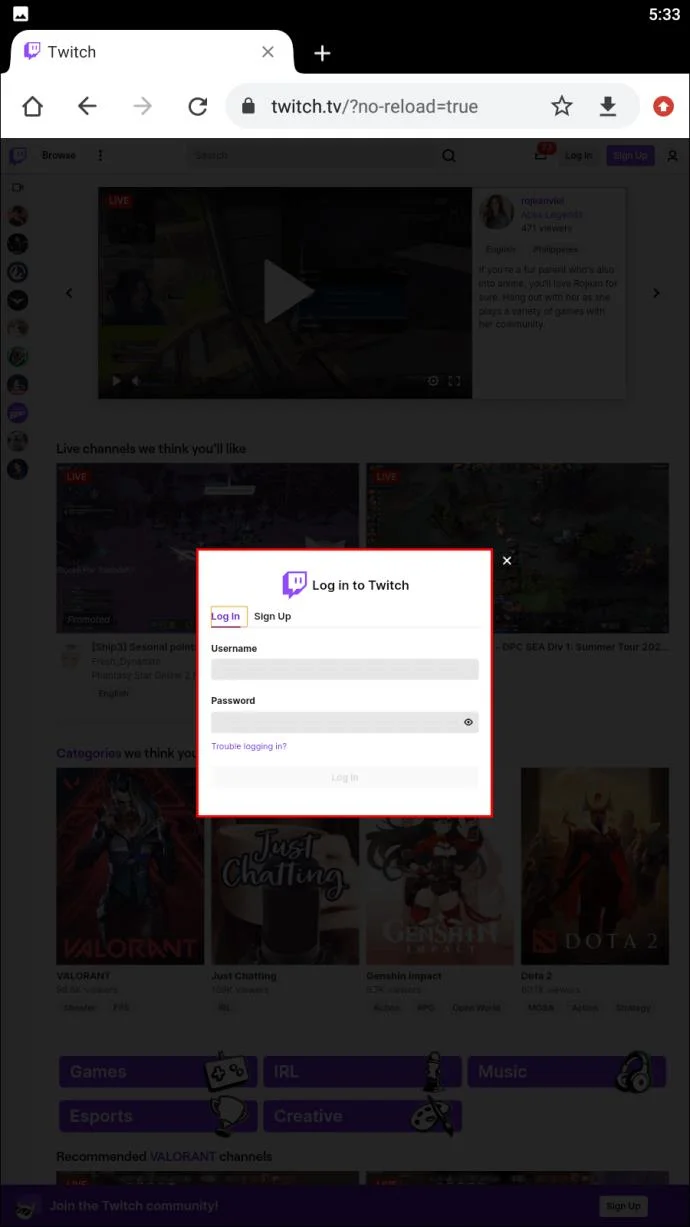Click the English tag under Ship3 stream
The height and width of the screenshot is (1227, 690).
(x=113, y=693)
